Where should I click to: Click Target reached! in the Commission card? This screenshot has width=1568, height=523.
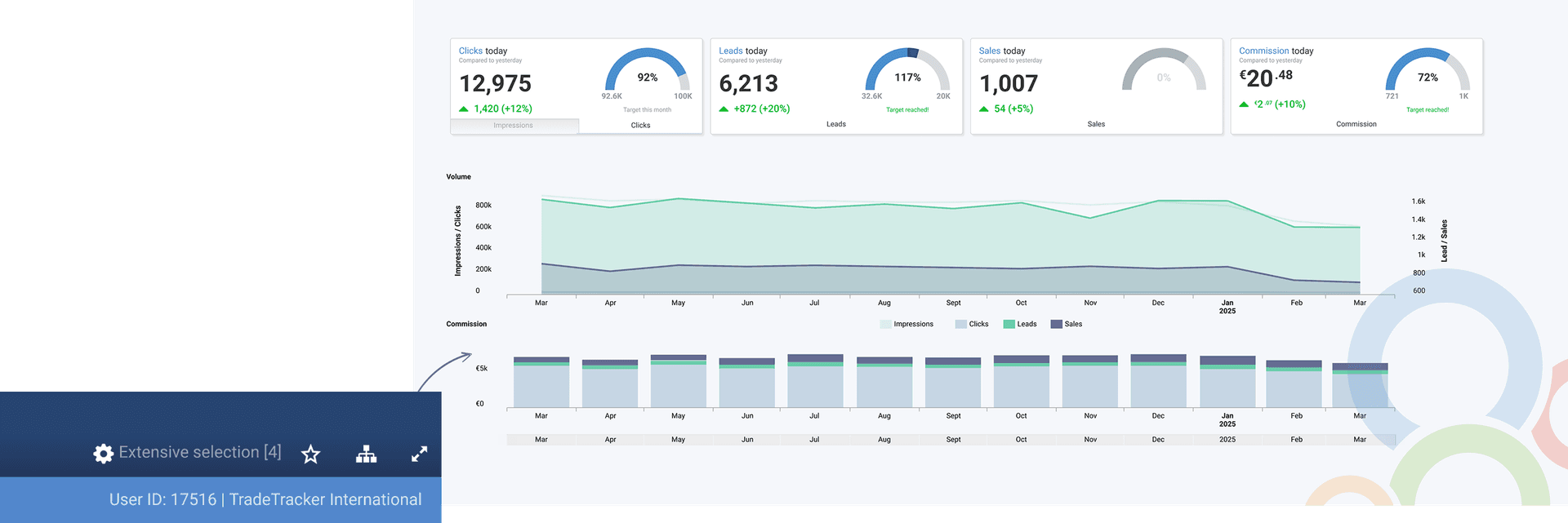tap(1428, 110)
